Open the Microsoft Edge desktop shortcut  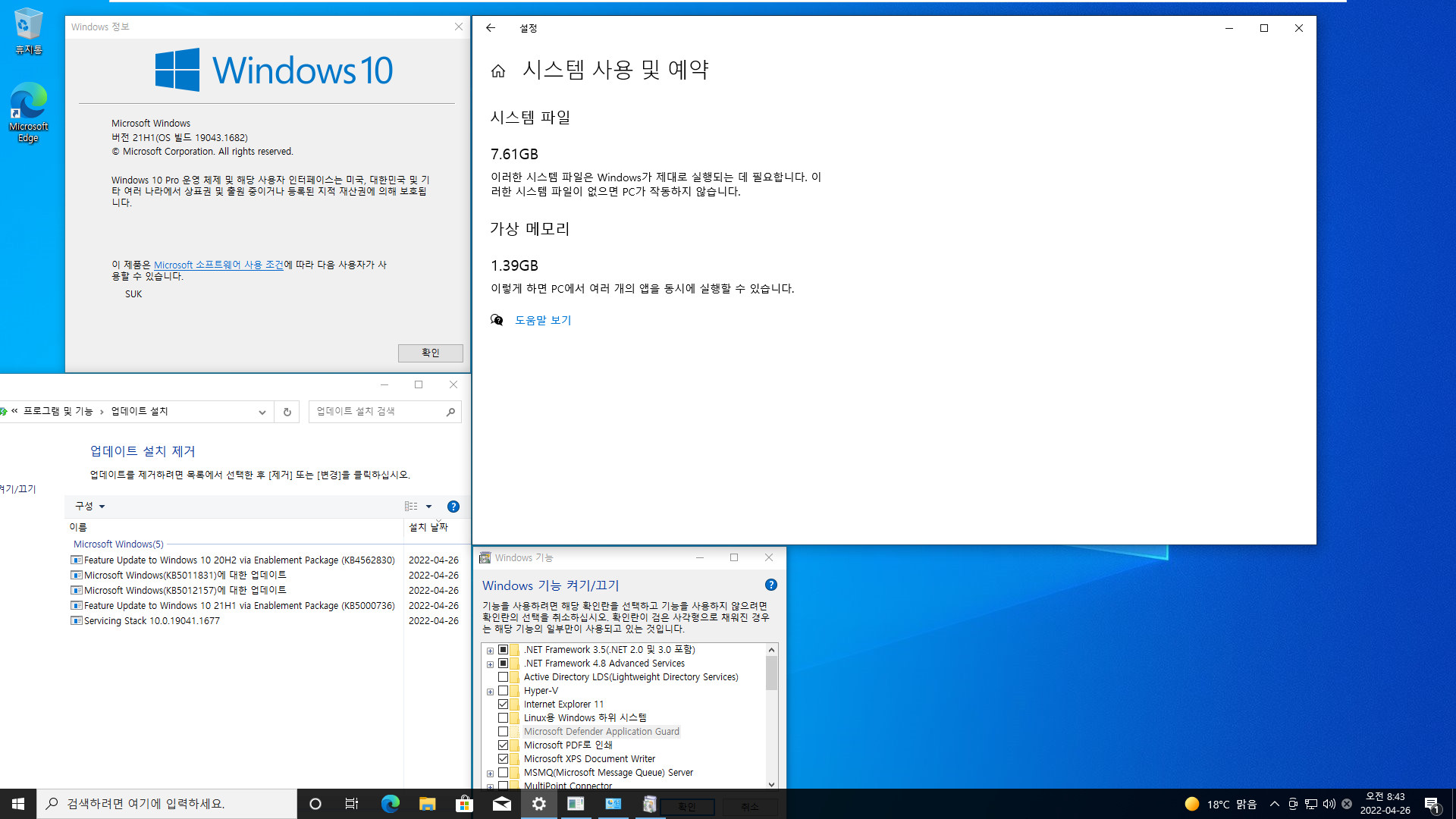point(28,112)
